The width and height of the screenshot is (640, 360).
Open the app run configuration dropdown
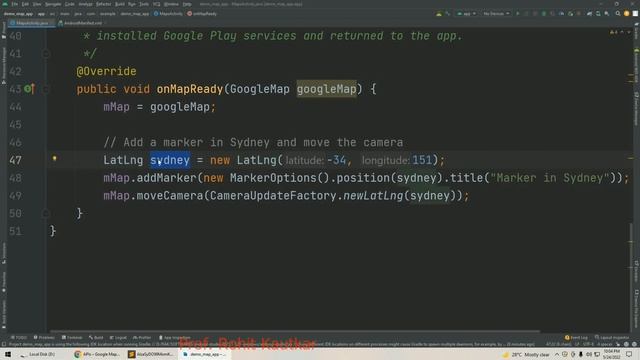point(466,14)
